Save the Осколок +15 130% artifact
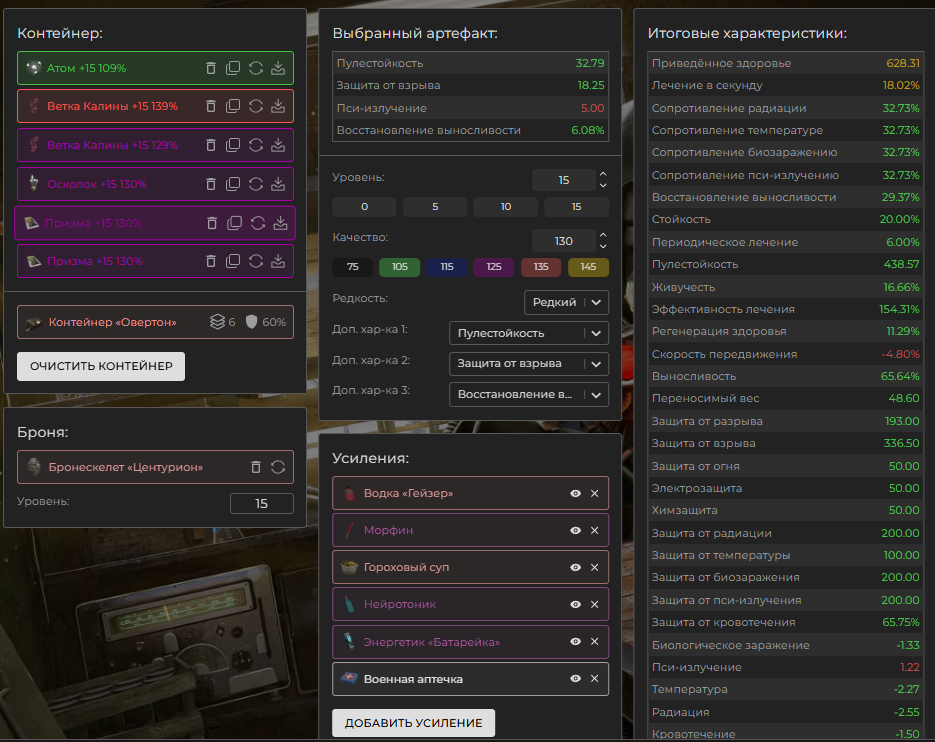The image size is (935, 742). pyautogui.click(x=278, y=184)
